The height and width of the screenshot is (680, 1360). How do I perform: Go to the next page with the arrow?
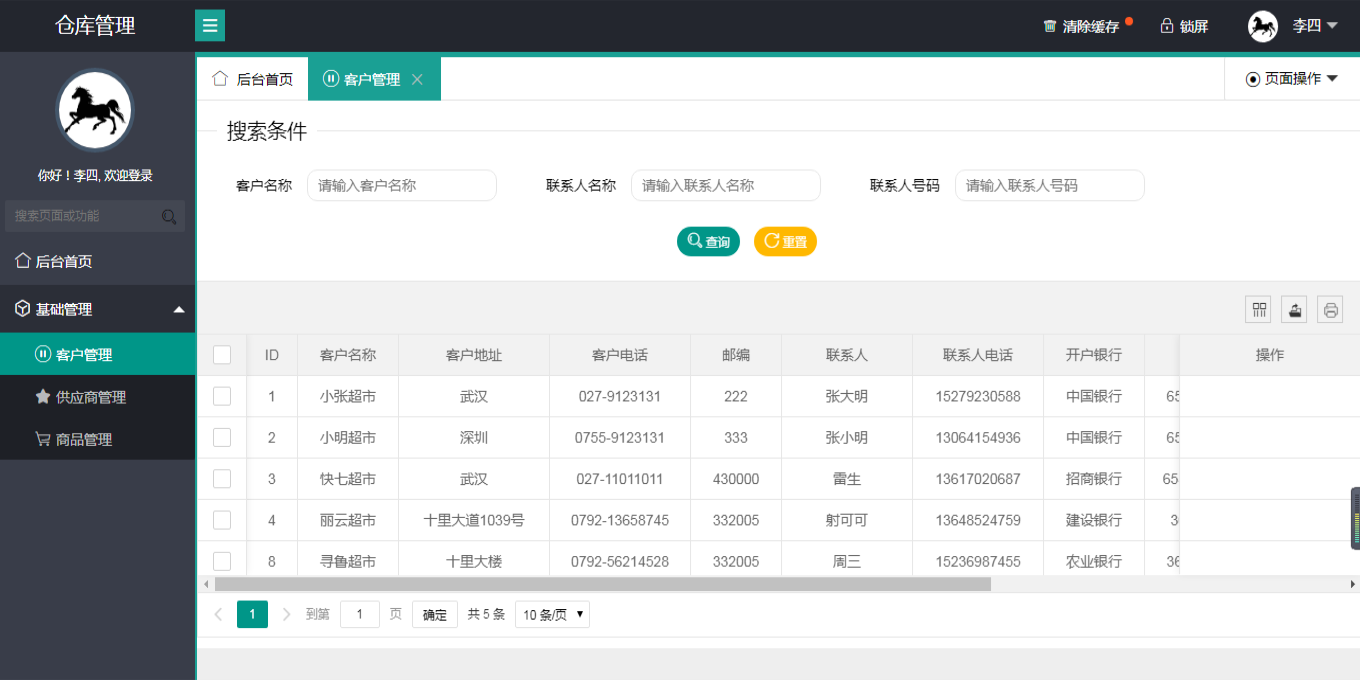click(x=286, y=614)
